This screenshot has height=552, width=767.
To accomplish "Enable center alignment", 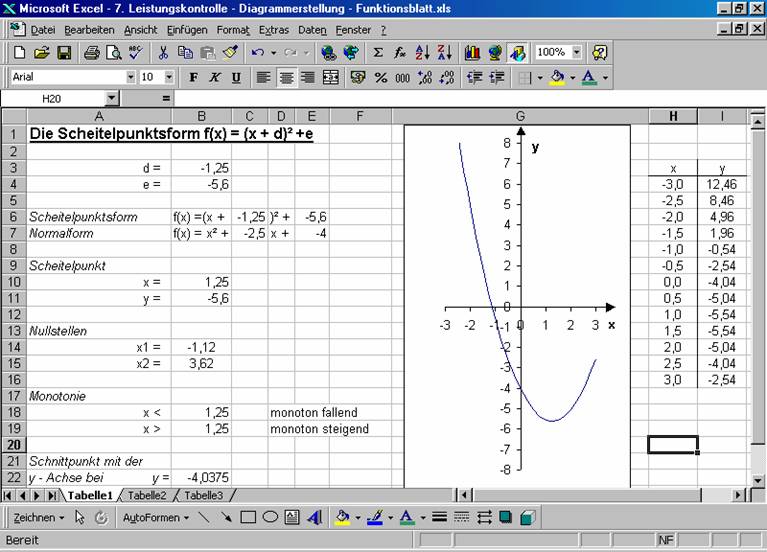I will 286,77.
